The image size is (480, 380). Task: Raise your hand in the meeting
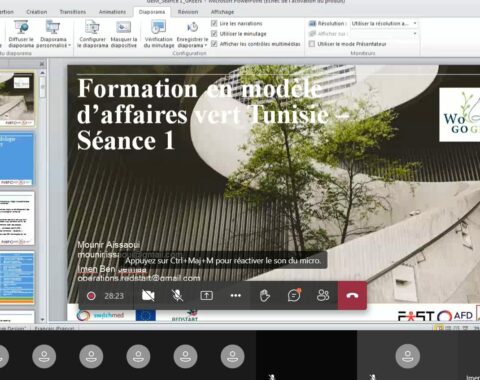click(x=265, y=295)
